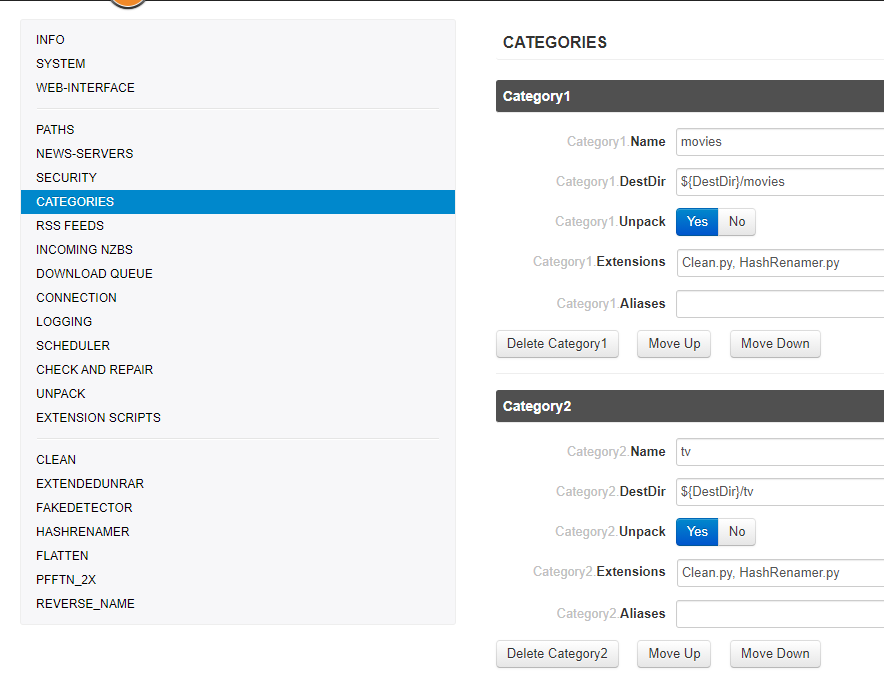Image resolution: width=884 pixels, height=683 pixels.
Task: Open RSS FEEDS settings
Action: pos(70,226)
